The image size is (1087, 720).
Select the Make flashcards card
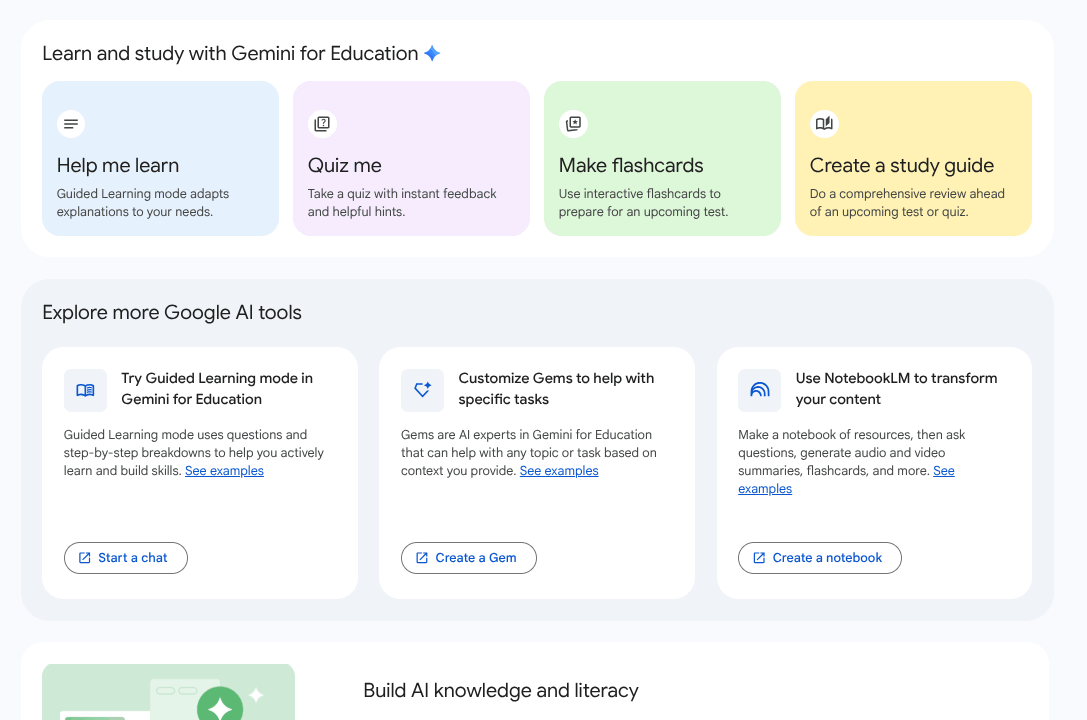[x=662, y=158]
